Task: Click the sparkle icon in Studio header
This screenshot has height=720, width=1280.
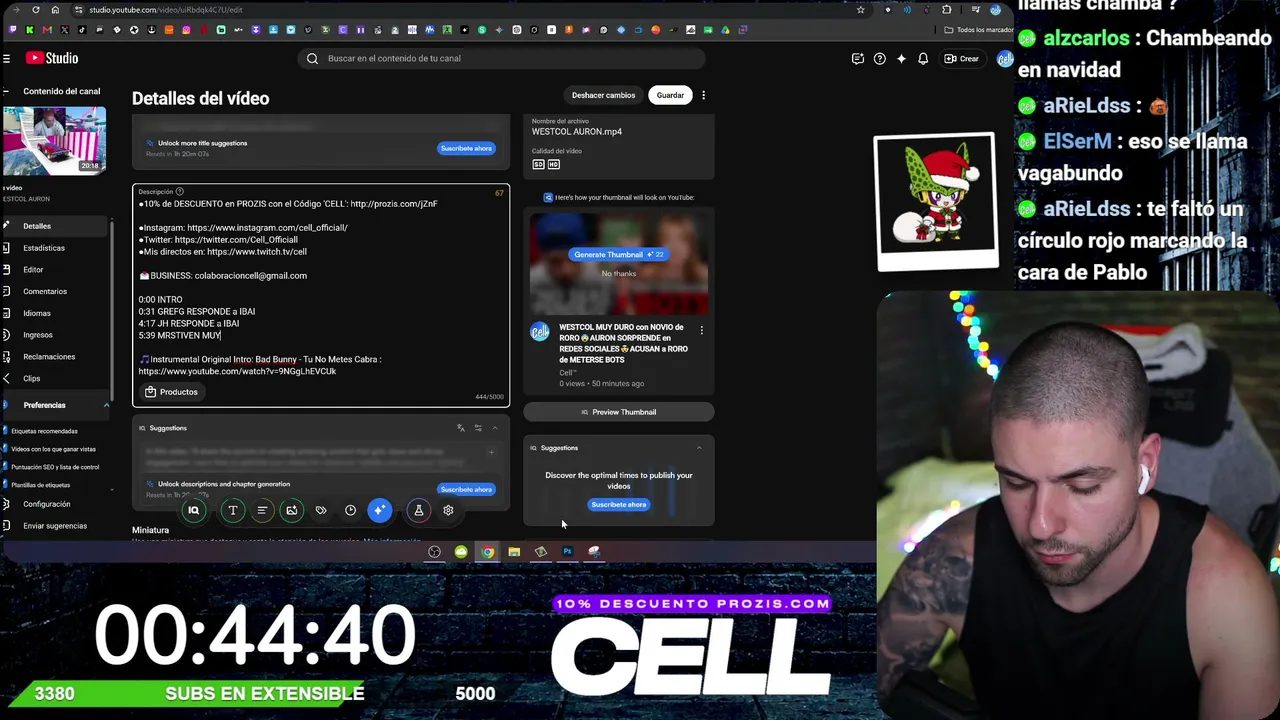Action: [901, 59]
